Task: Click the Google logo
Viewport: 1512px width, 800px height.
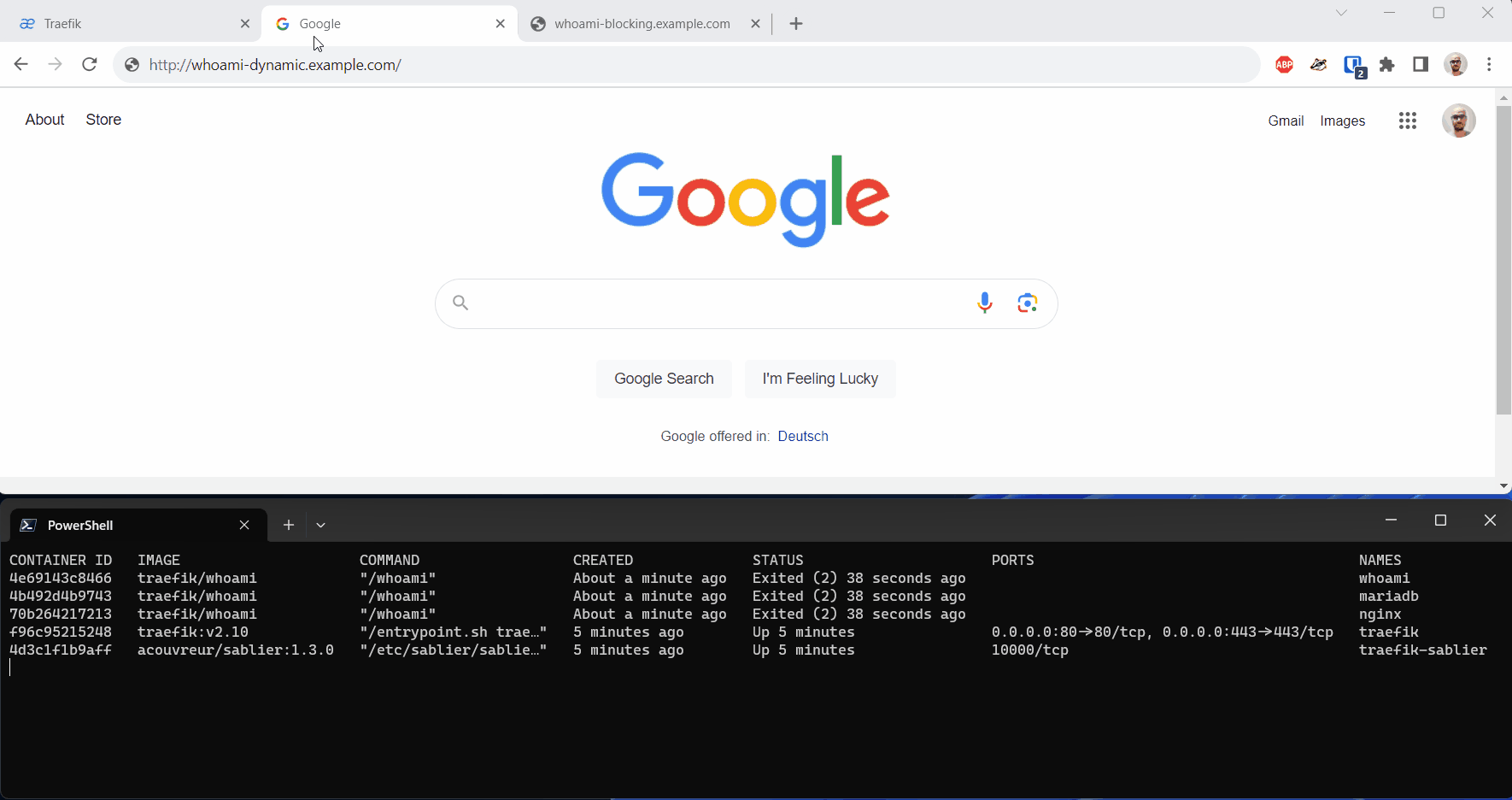Action: [746, 199]
